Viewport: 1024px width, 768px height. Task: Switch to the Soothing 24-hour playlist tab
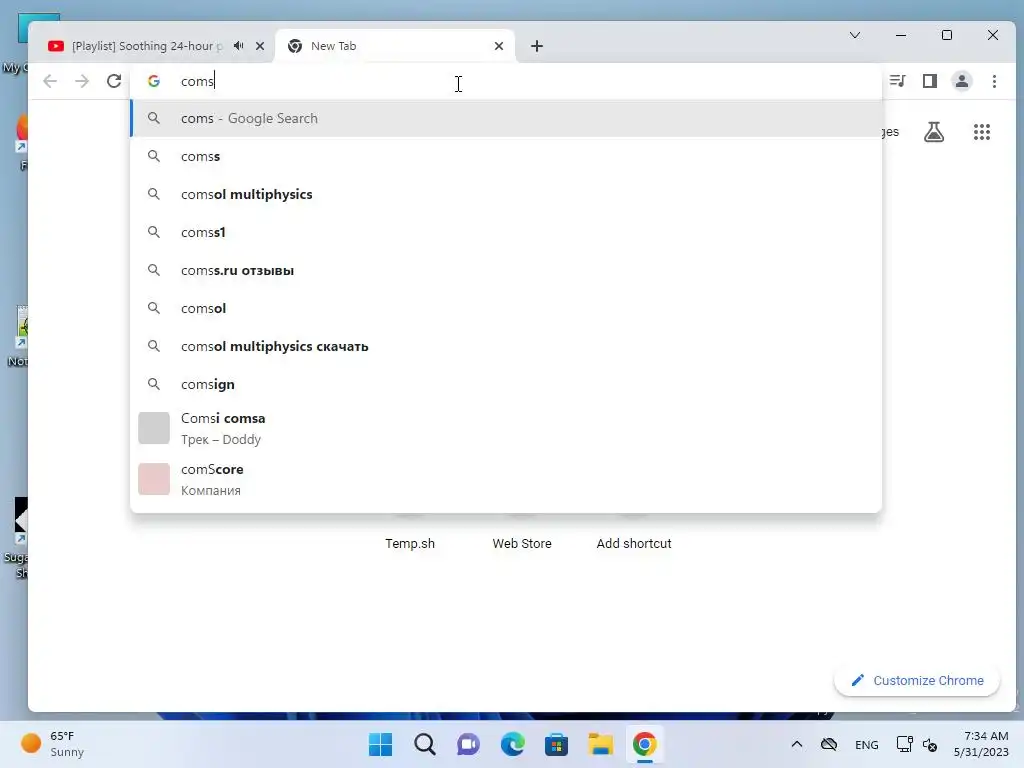(x=147, y=46)
